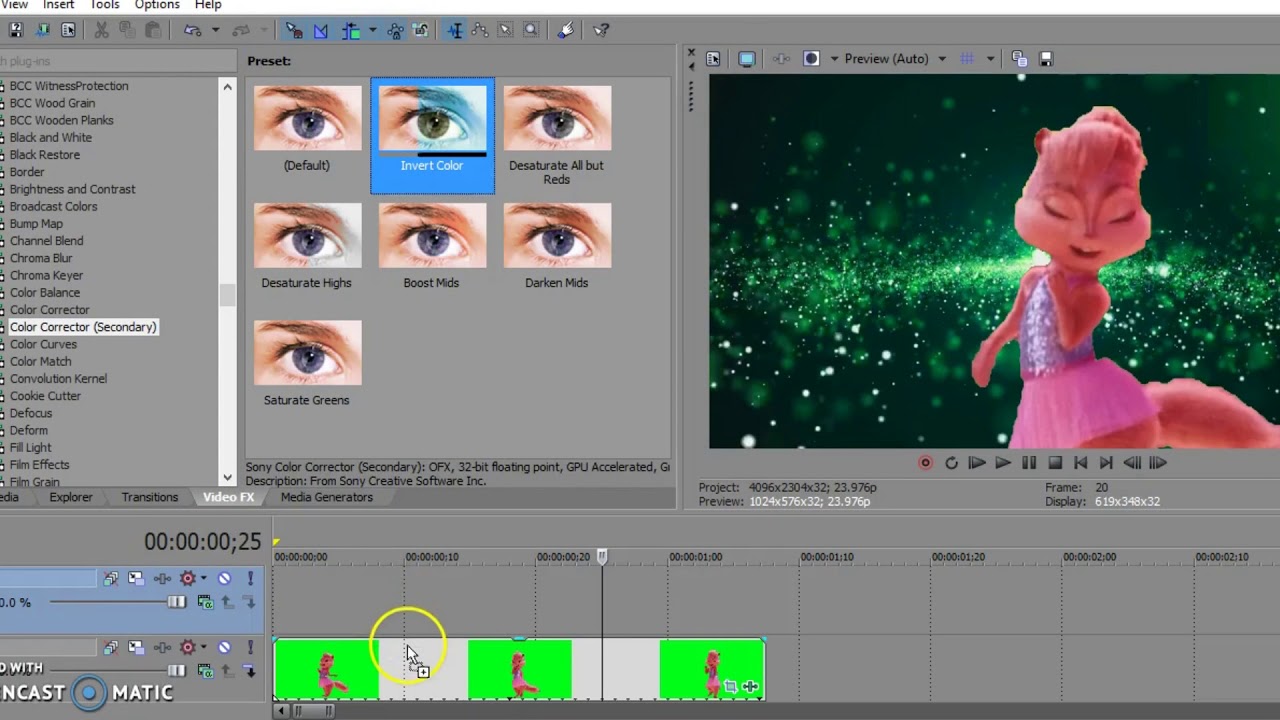Click the Make Compositing Child arrow on the bottom track

point(248,670)
